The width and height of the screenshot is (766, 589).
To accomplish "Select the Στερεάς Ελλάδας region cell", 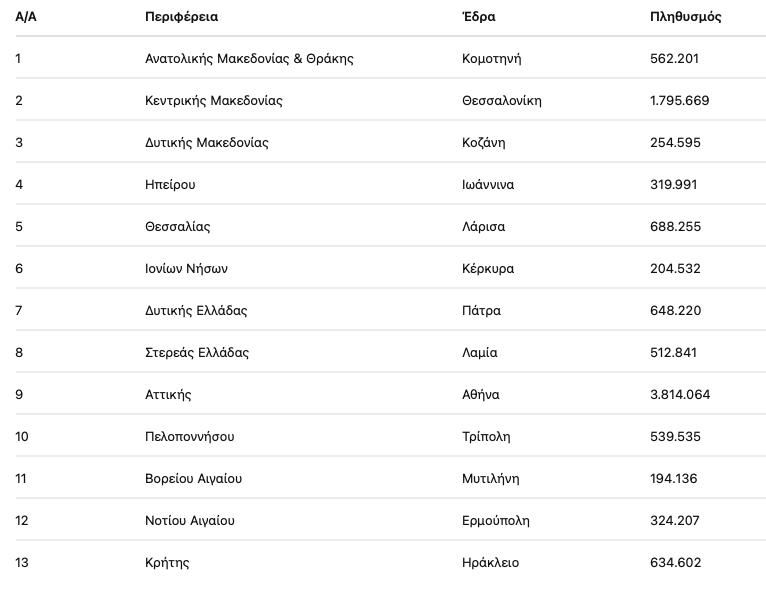I will pyautogui.click(x=197, y=353).
